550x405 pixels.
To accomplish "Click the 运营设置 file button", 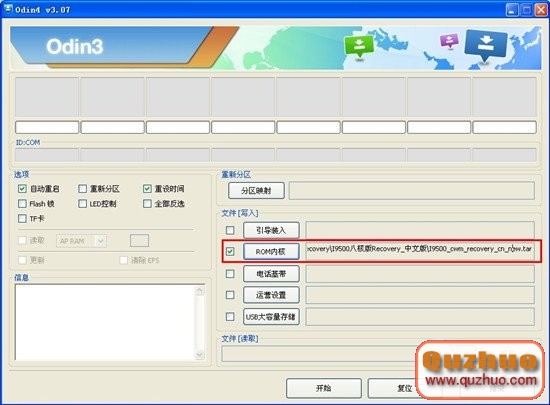I will pos(271,295).
